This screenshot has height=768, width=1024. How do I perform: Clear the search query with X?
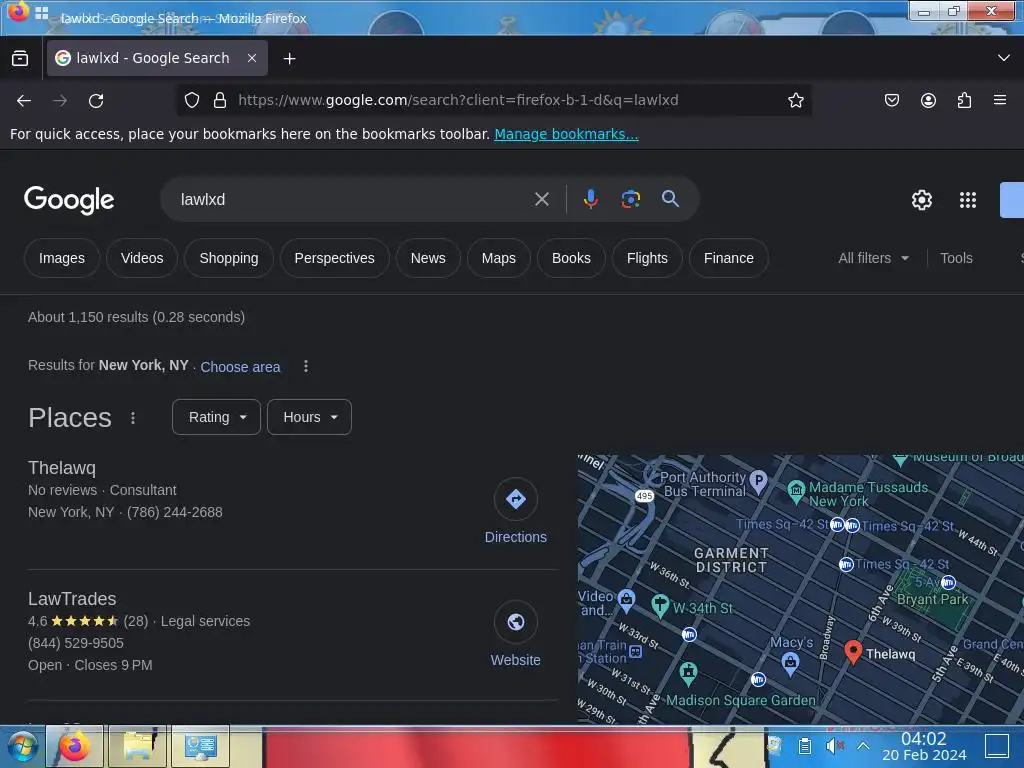coord(541,199)
